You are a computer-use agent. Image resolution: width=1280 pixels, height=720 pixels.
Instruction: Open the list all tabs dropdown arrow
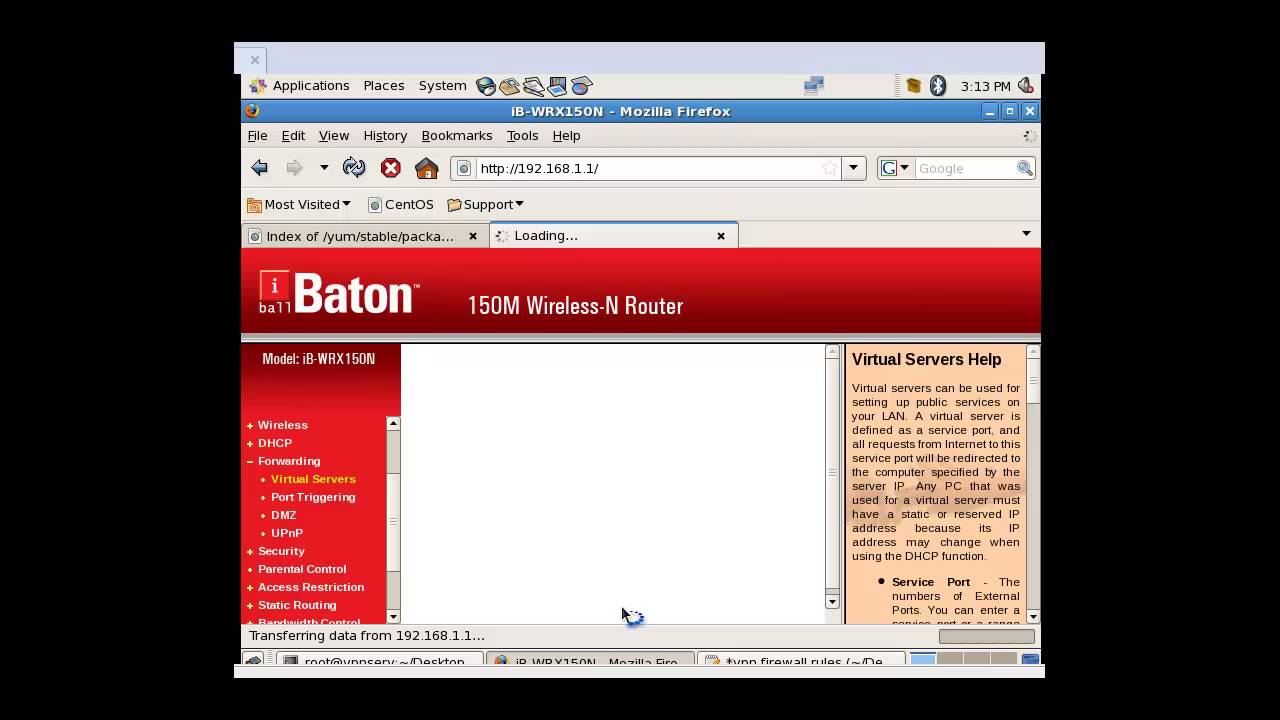click(1026, 234)
